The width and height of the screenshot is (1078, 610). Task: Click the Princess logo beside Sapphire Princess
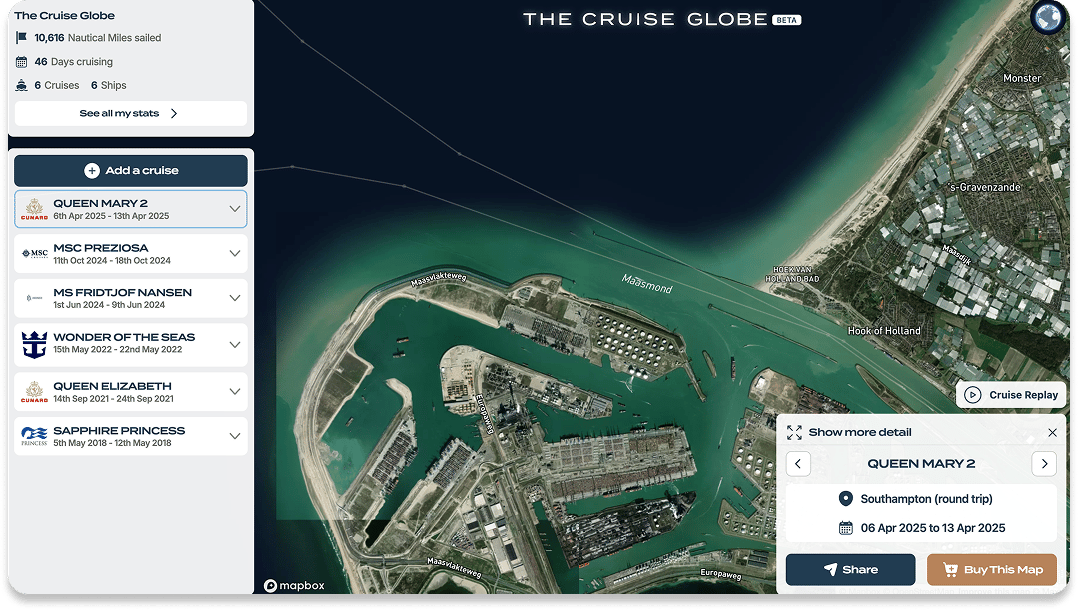[x=34, y=436]
